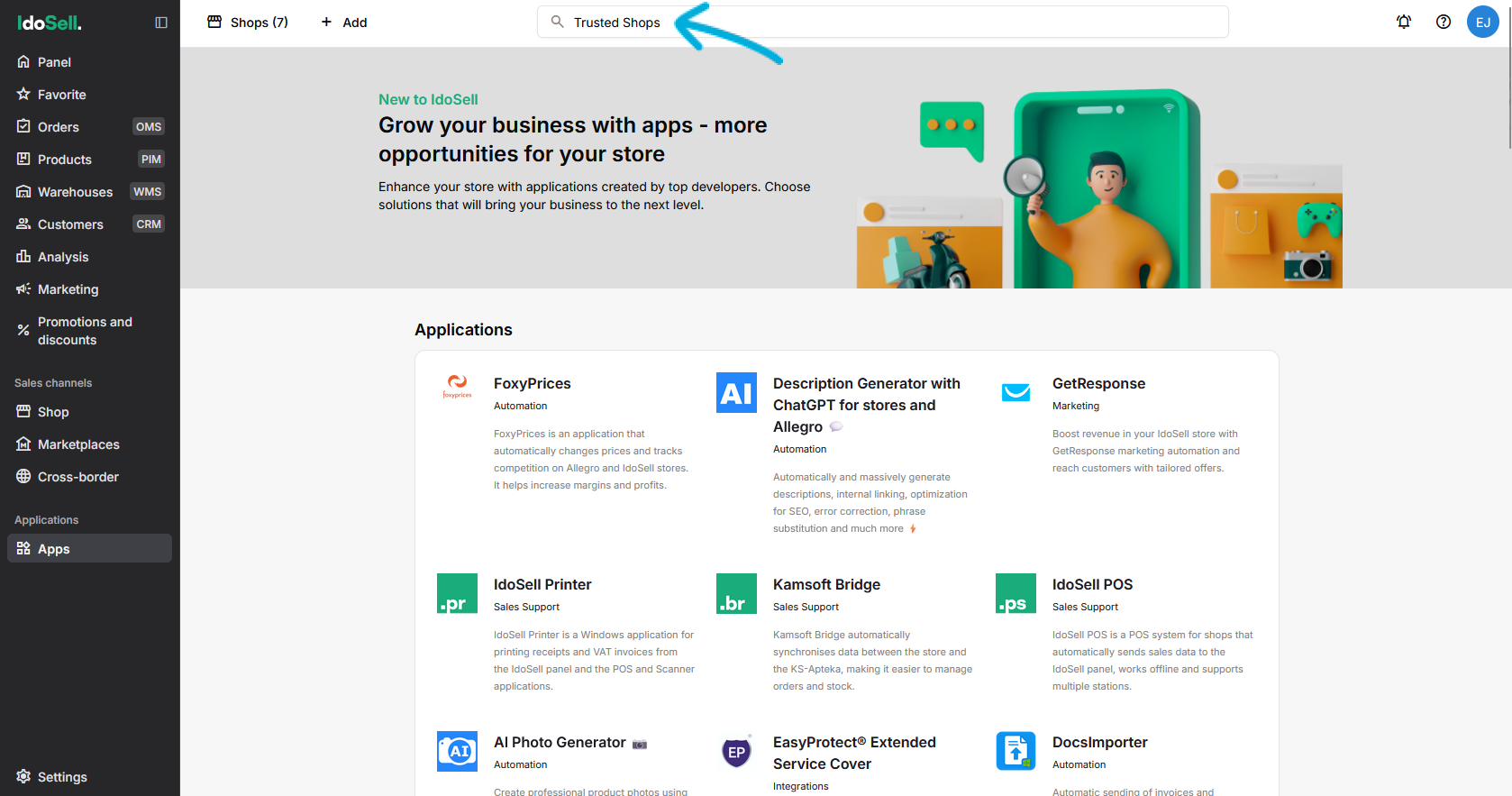Click the Marketing megaphone icon
The height and width of the screenshot is (796, 1512).
(23, 288)
